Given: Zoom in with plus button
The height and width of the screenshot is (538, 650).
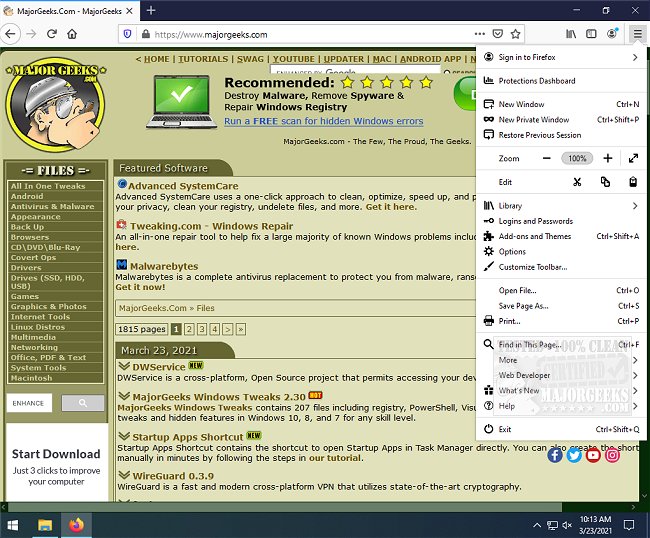Looking at the screenshot, I should point(608,158).
